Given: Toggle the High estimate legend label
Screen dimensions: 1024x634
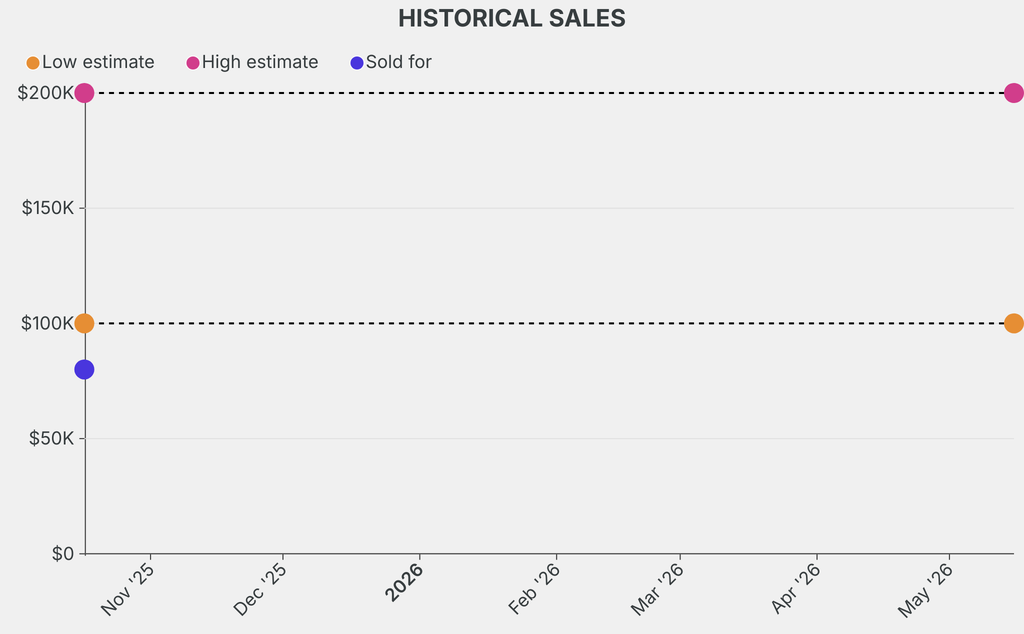Looking at the screenshot, I should 260,63.
